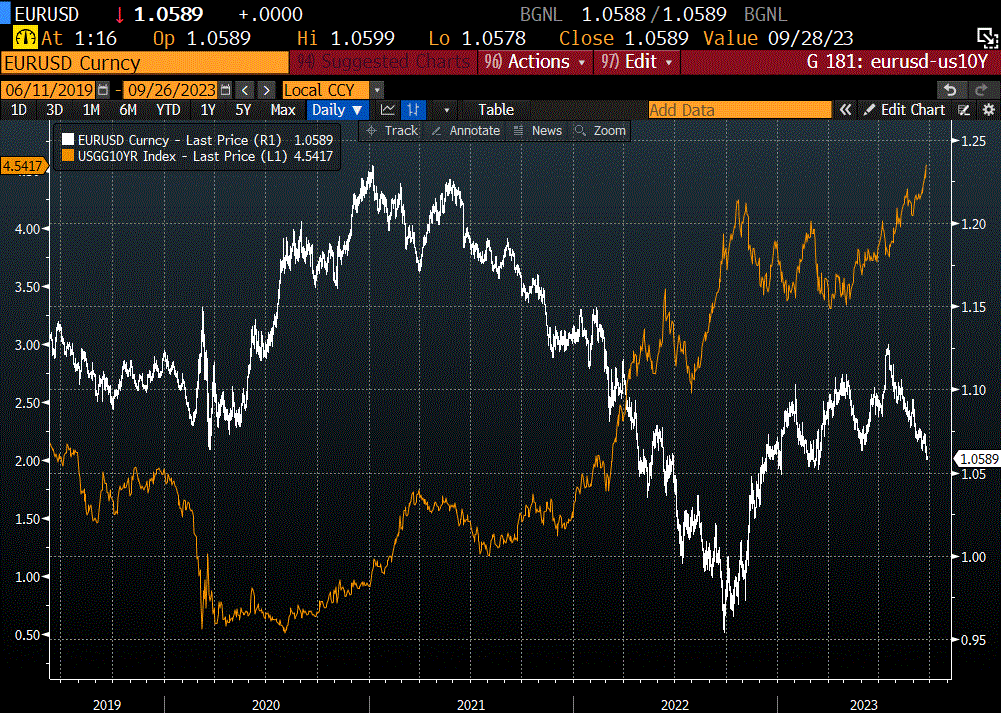Click the 'Hi 1.0599' header value
Viewport: 1001px width, 713px height.
346,38
